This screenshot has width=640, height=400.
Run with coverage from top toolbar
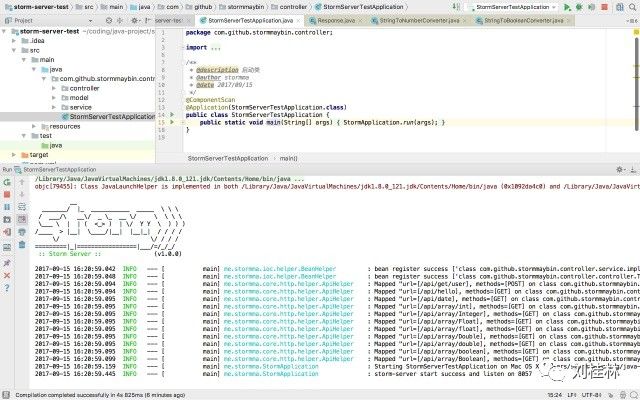coord(591,7)
